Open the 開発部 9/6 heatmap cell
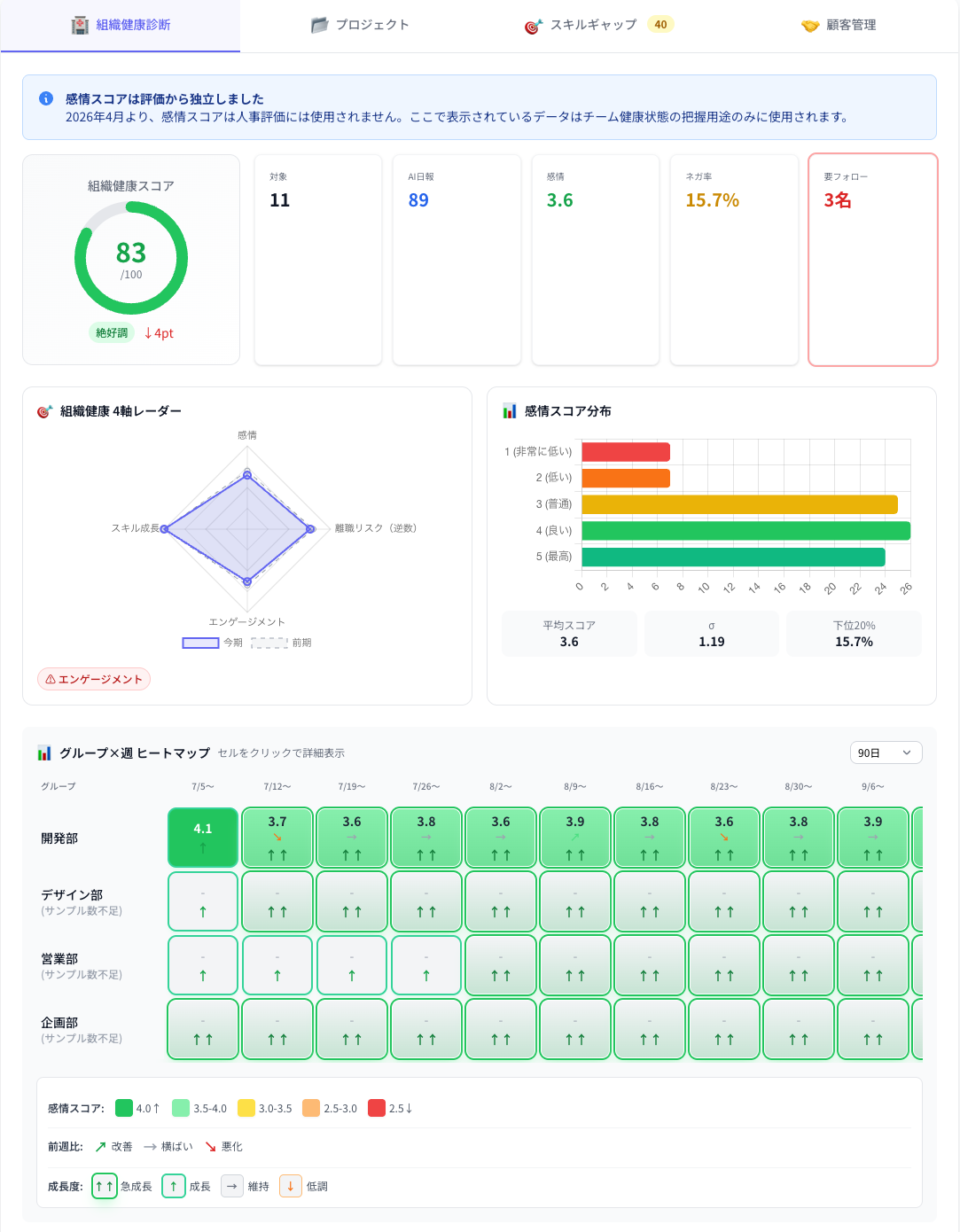 (x=873, y=838)
